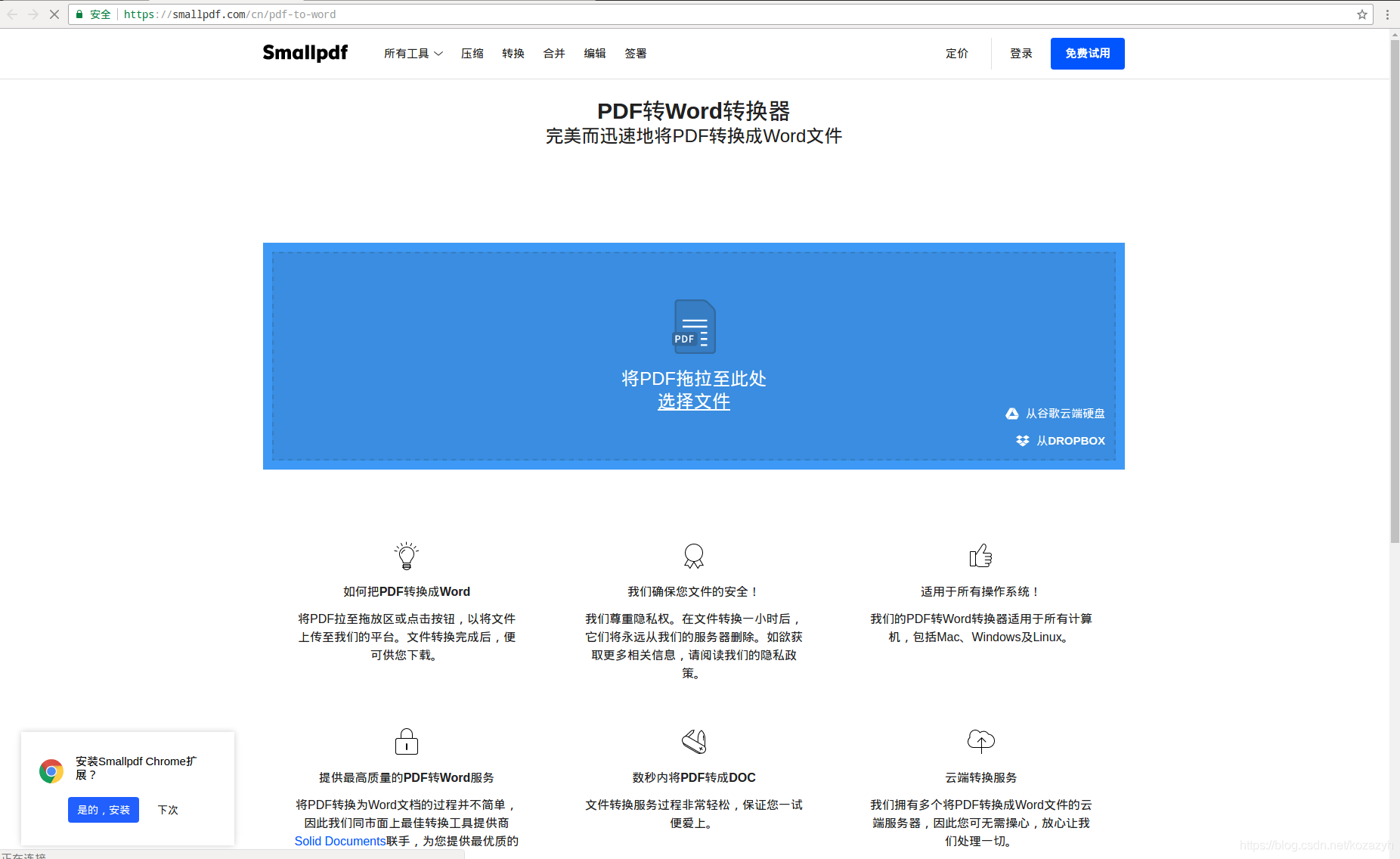Click the 适用于所有操作系统！ heading
Image resolution: width=1400 pixels, height=859 pixels.
pos(981,591)
